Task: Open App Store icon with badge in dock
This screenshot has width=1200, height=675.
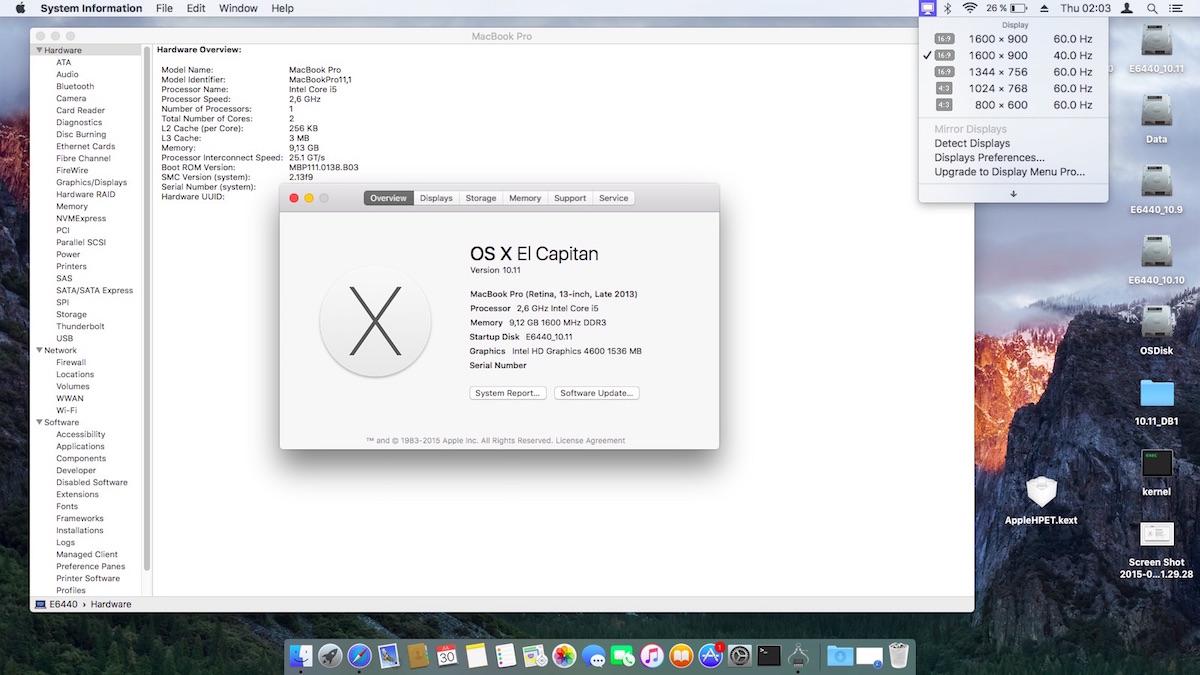Action: tap(711, 656)
